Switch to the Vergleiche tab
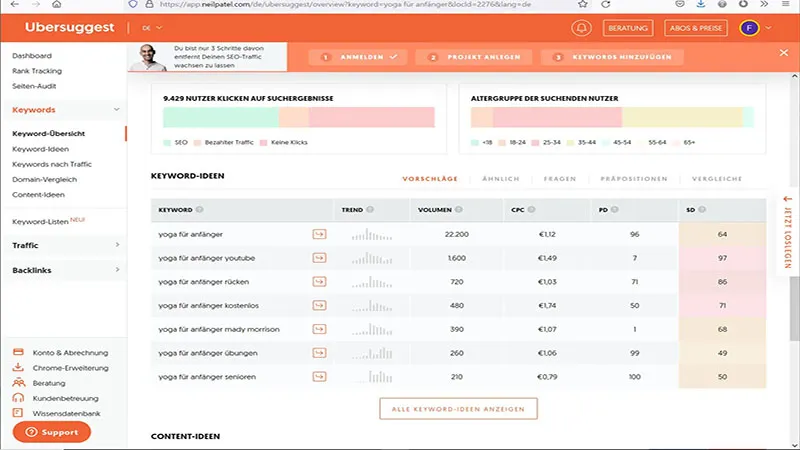800x450 pixels. pyautogui.click(x=717, y=179)
